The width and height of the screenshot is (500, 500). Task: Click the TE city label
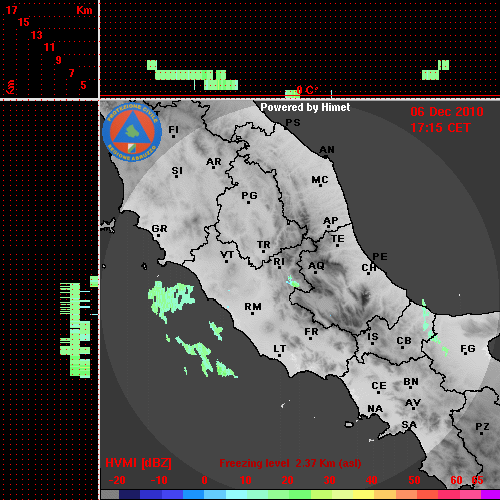click(338, 239)
